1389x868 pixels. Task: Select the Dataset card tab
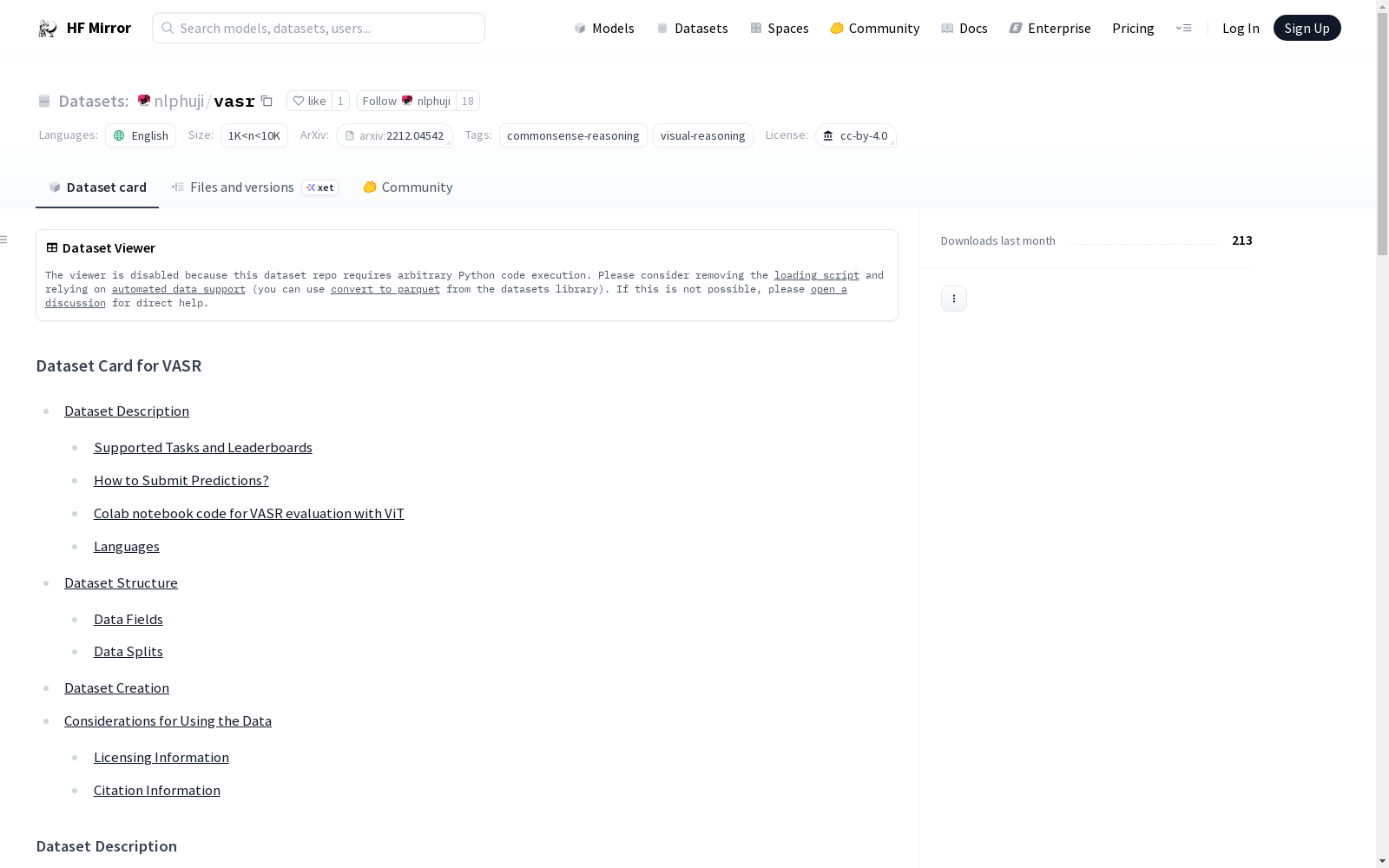click(x=97, y=187)
